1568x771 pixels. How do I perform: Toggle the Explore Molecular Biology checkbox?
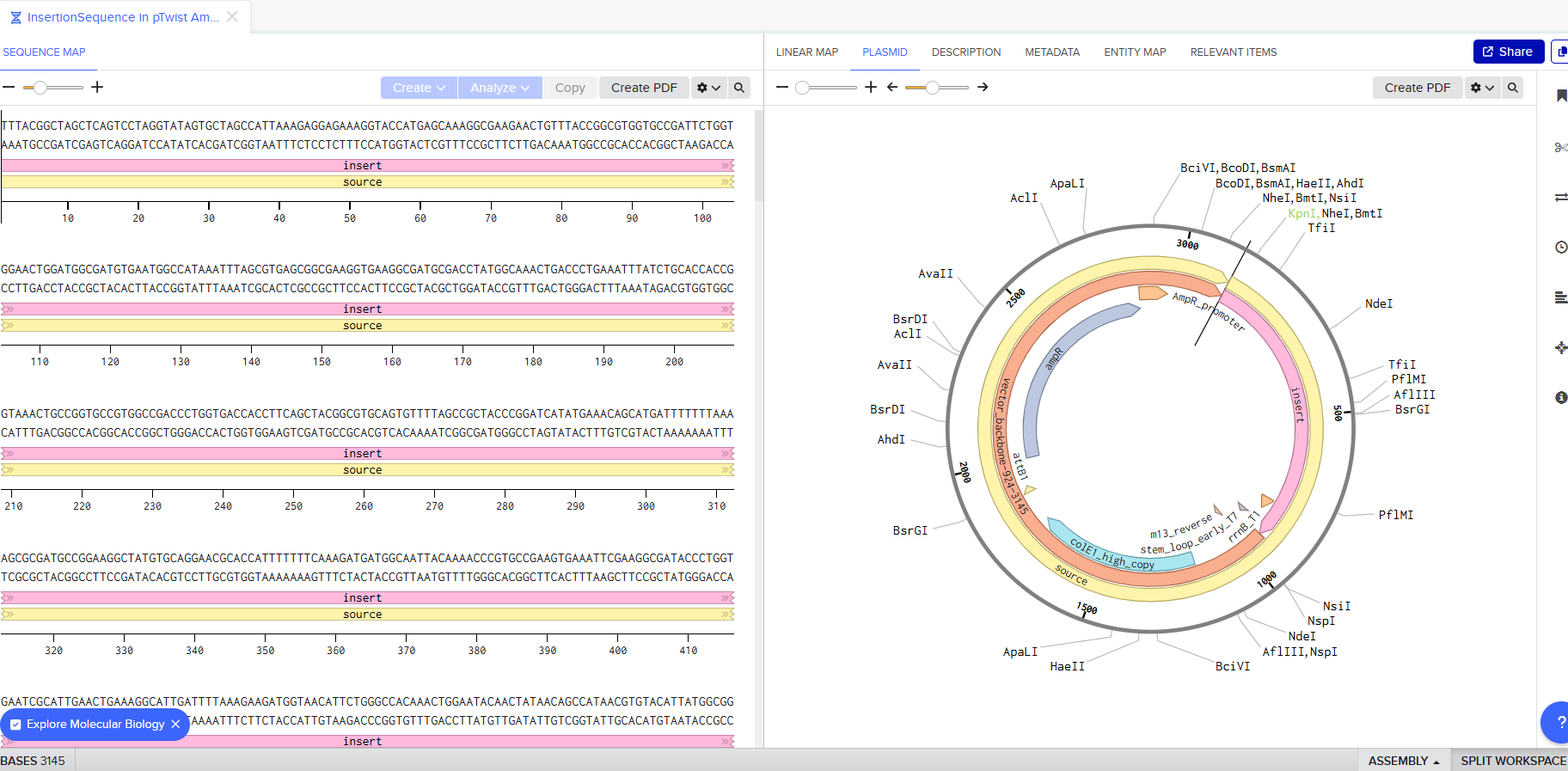tap(15, 725)
